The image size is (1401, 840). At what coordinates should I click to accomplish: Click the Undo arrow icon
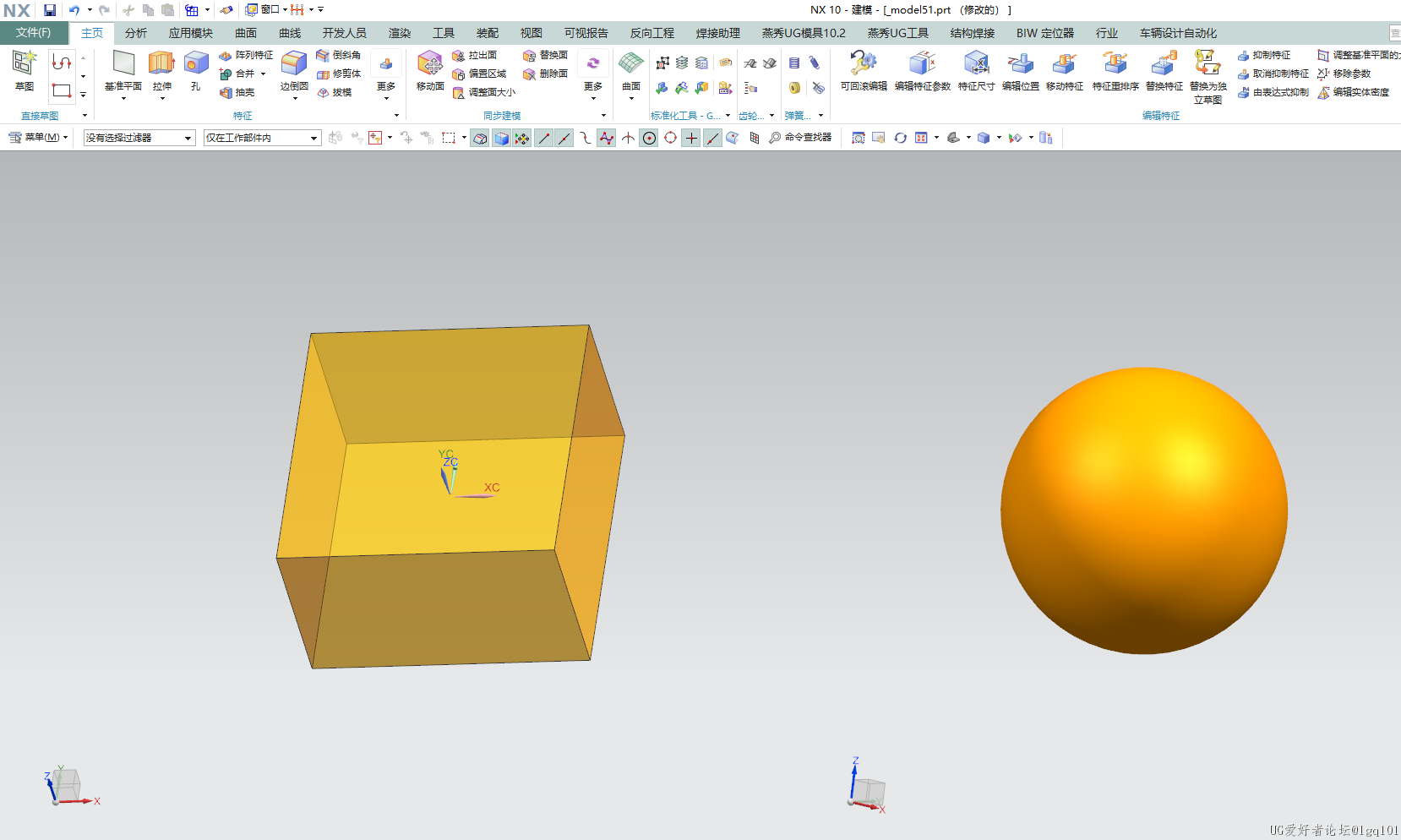(74, 10)
